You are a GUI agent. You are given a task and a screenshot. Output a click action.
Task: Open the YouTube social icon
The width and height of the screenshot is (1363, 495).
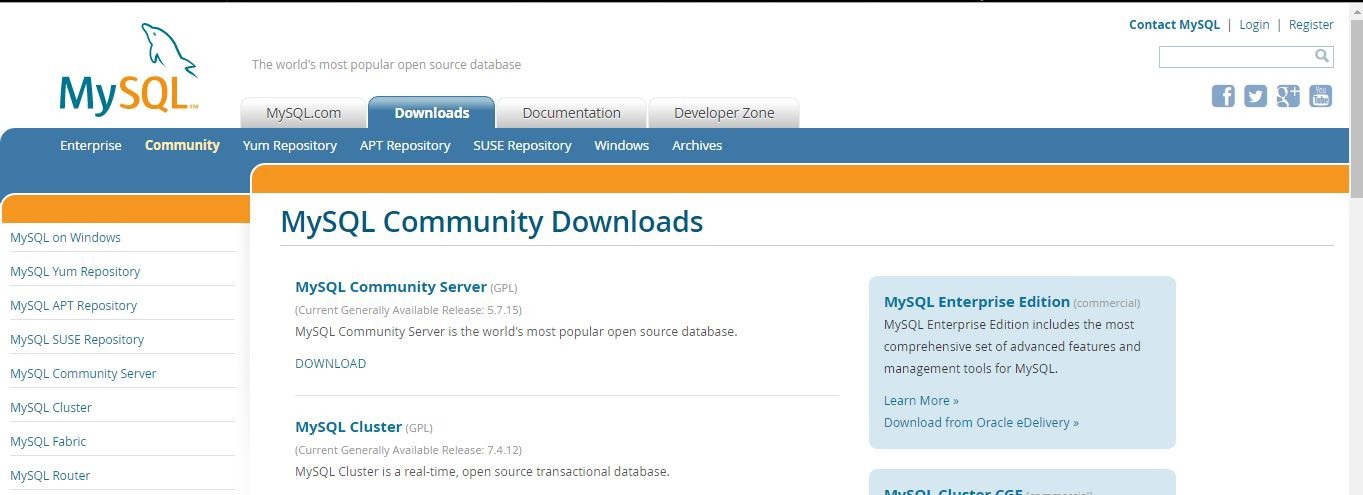click(1320, 96)
